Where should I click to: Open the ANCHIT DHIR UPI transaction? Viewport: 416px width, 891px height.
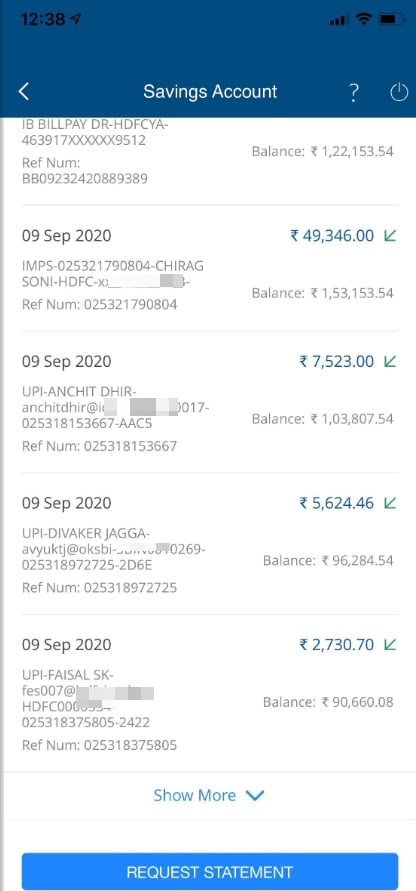pyautogui.click(x=210, y=402)
